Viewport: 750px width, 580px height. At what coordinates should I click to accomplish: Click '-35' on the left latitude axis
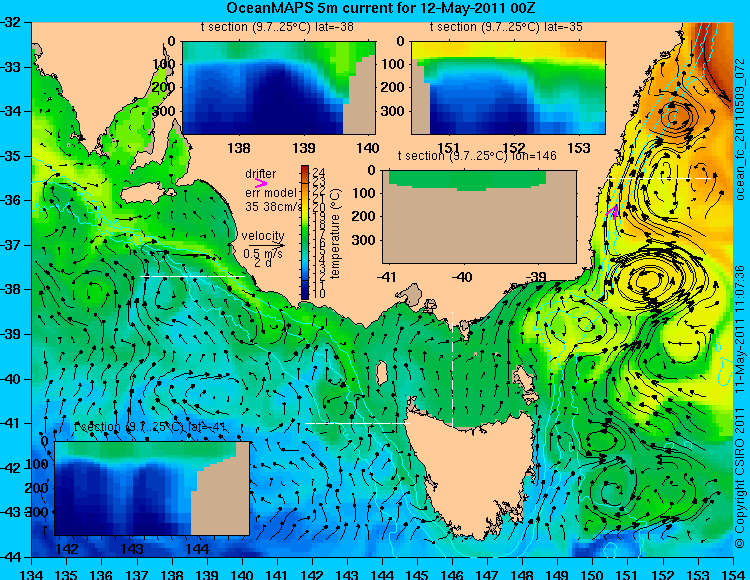coord(10,156)
